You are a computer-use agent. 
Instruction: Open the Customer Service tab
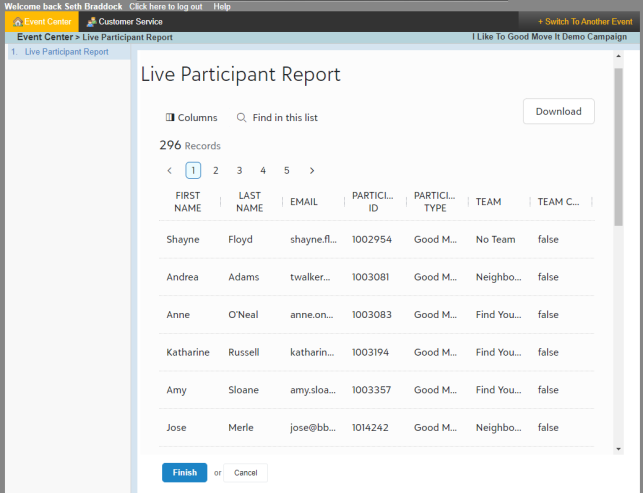click(124, 22)
